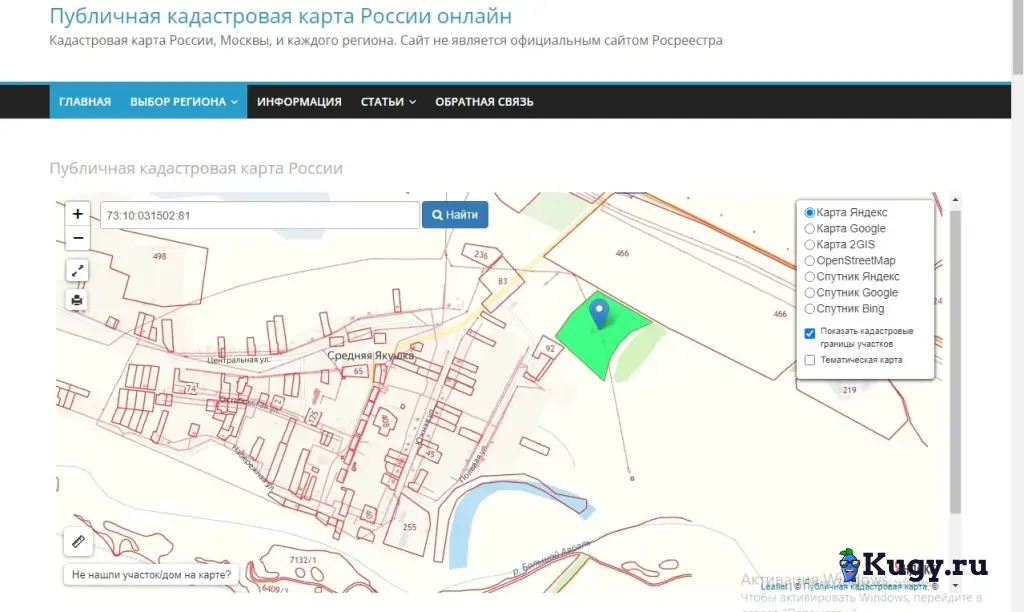Click Не нашли участок/дом на карте button
Screen dimensions: 1024x612
[151, 575]
